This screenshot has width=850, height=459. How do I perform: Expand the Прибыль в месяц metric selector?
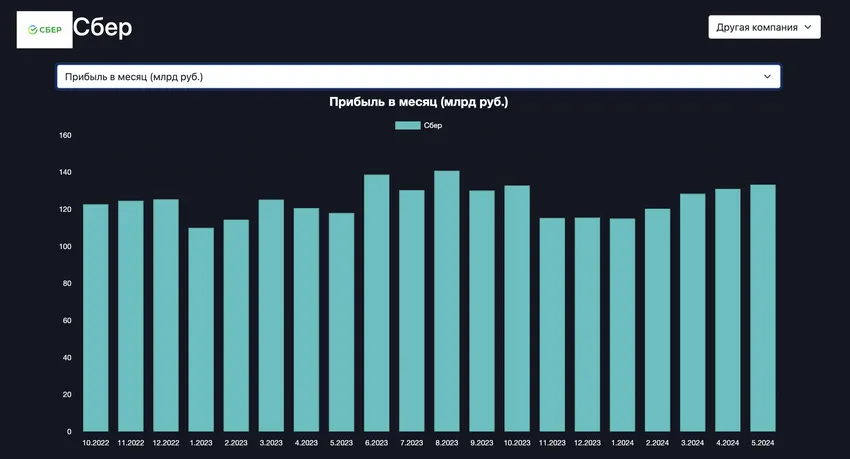tap(418, 76)
